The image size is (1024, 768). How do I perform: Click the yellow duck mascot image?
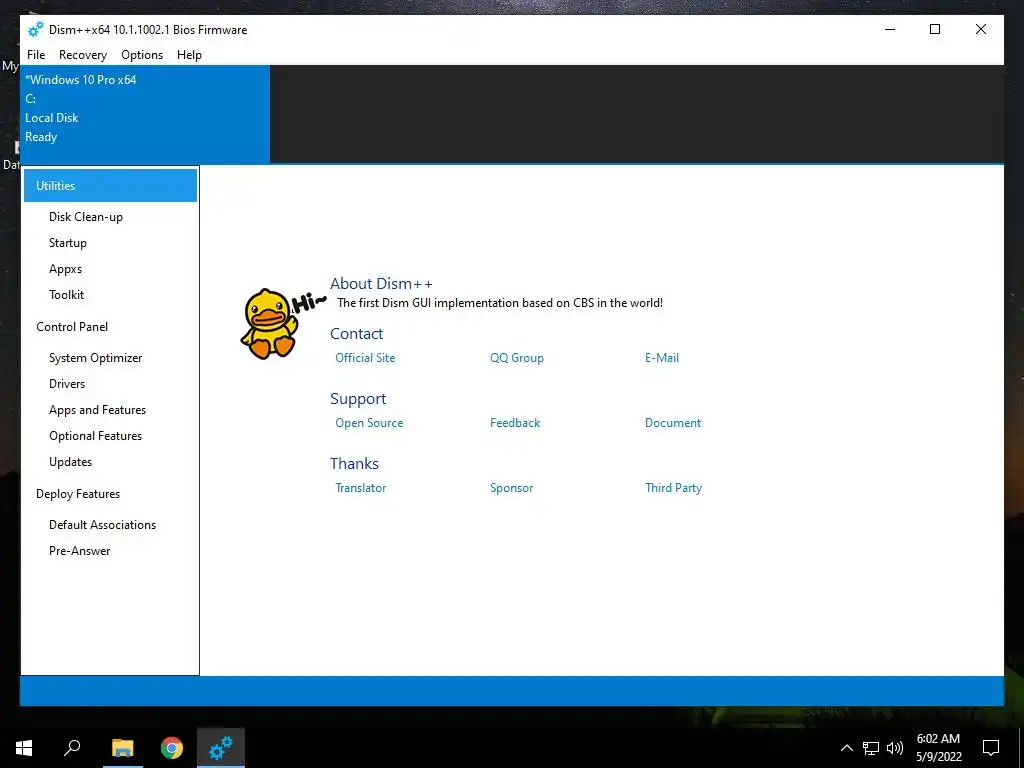click(x=269, y=324)
